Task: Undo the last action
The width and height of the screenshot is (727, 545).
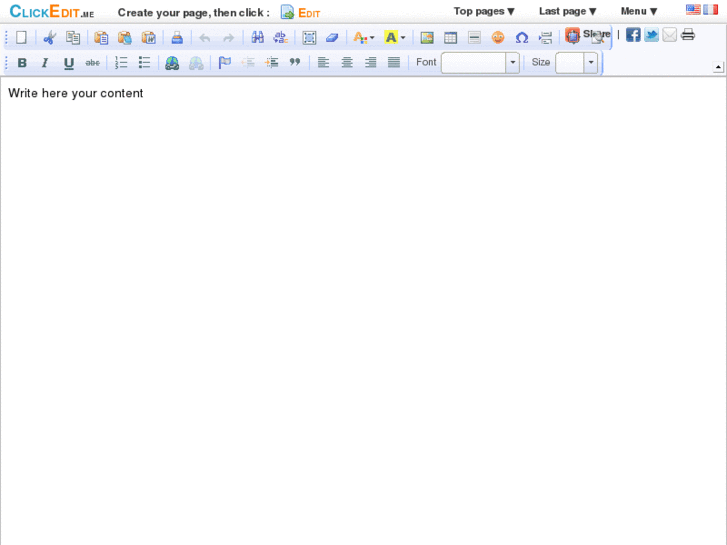Action: pyautogui.click(x=205, y=38)
